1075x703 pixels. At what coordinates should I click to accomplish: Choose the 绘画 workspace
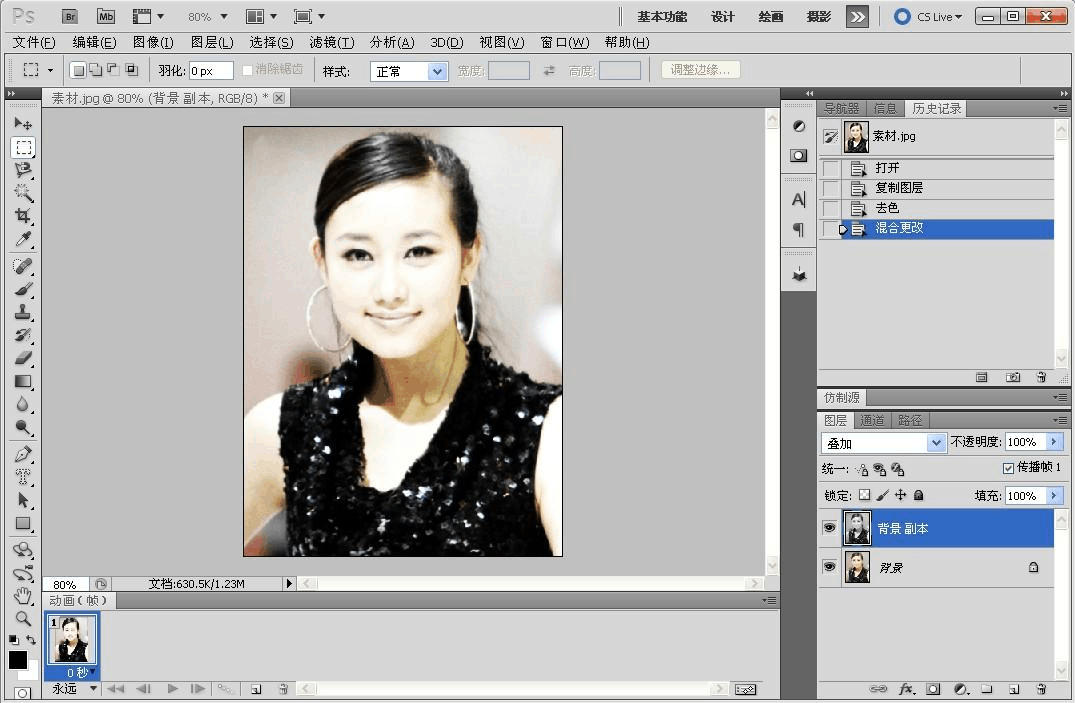point(771,16)
